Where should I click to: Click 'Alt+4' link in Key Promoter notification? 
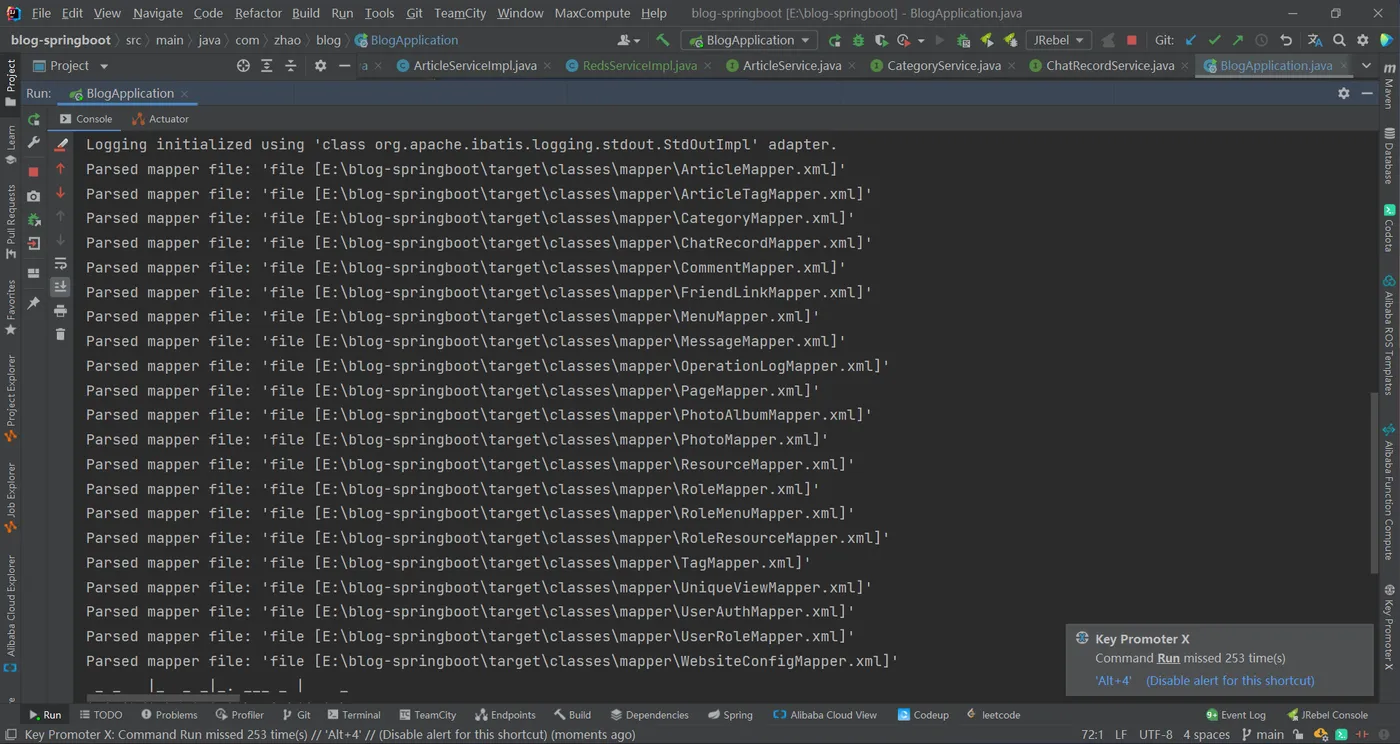[1113, 680]
